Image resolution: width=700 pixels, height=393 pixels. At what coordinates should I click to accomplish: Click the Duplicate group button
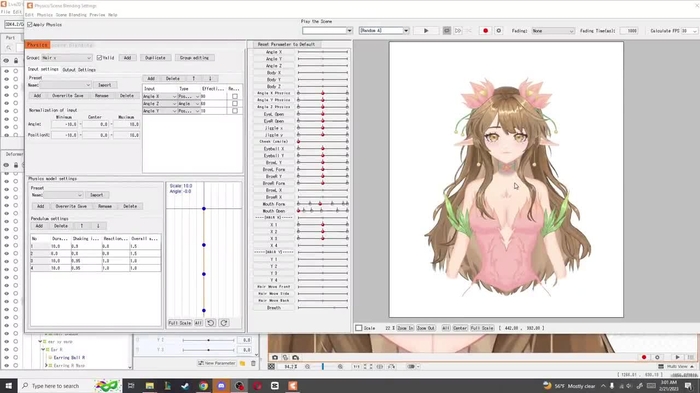[155, 58]
